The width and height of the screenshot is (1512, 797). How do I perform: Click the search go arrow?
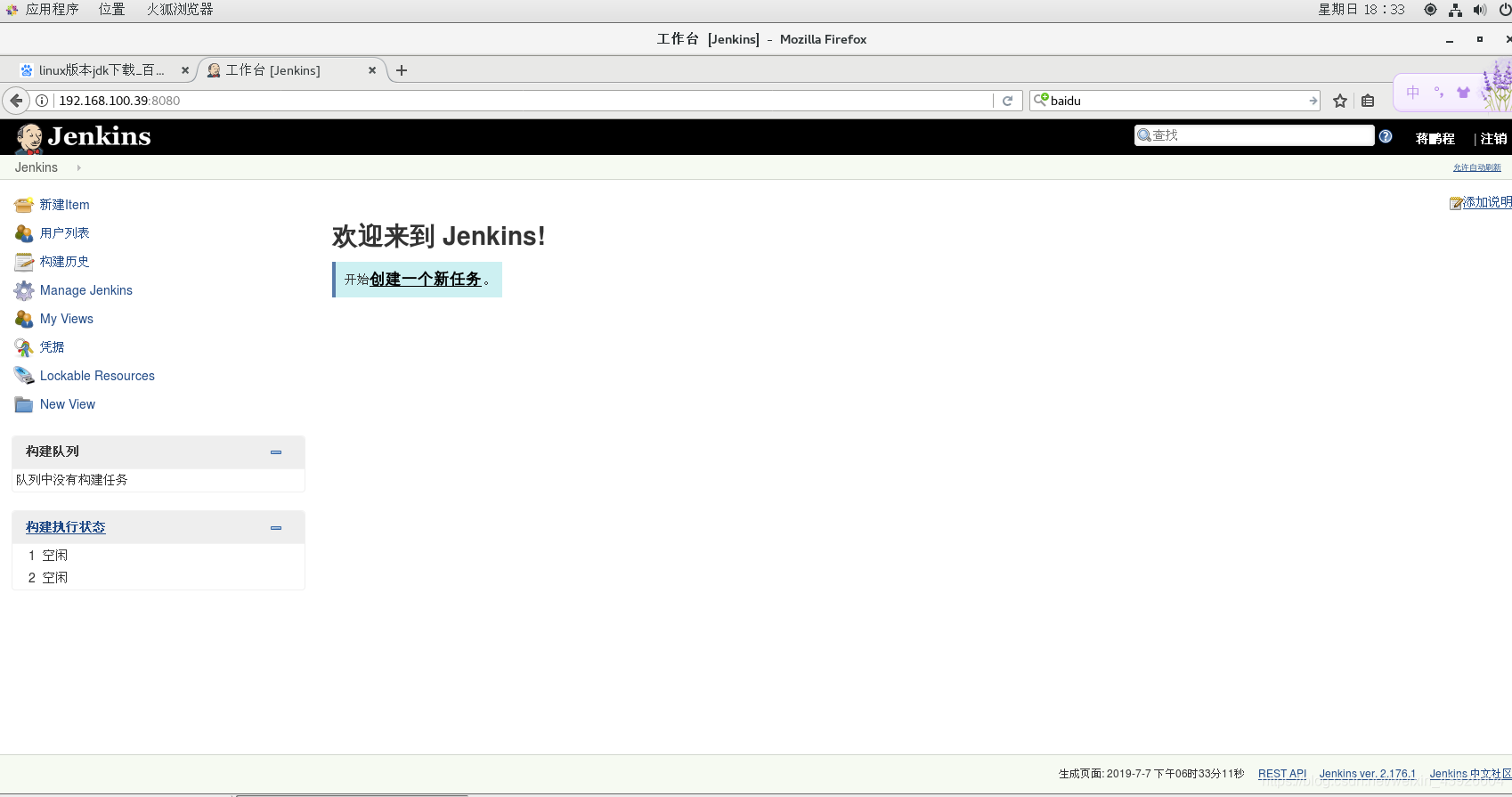(1313, 101)
